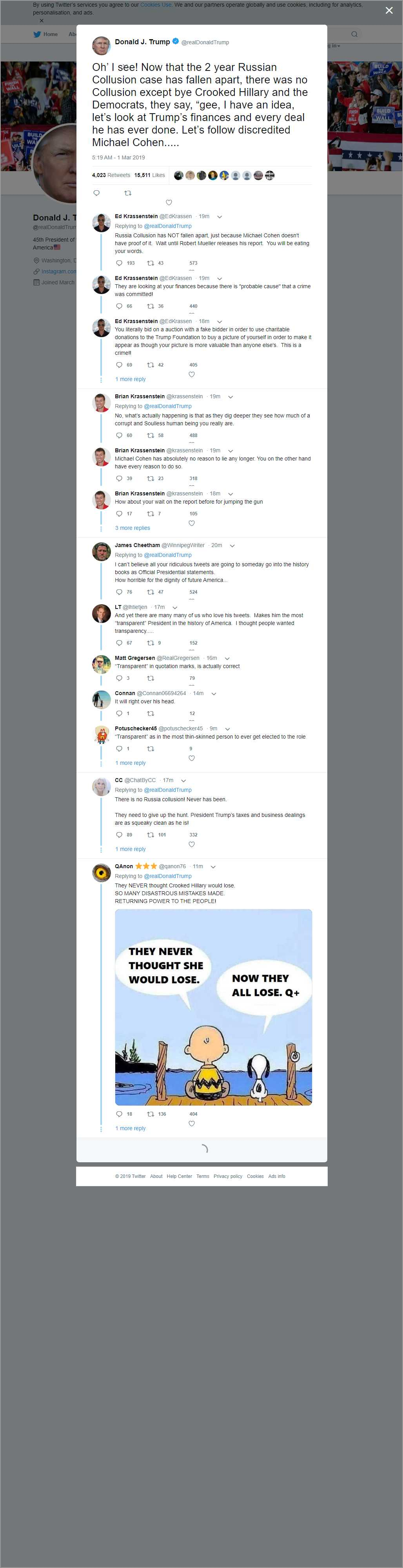Like Donald Trump's main tweet
Viewport: 403px width, 1568px height.
(x=169, y=202)
